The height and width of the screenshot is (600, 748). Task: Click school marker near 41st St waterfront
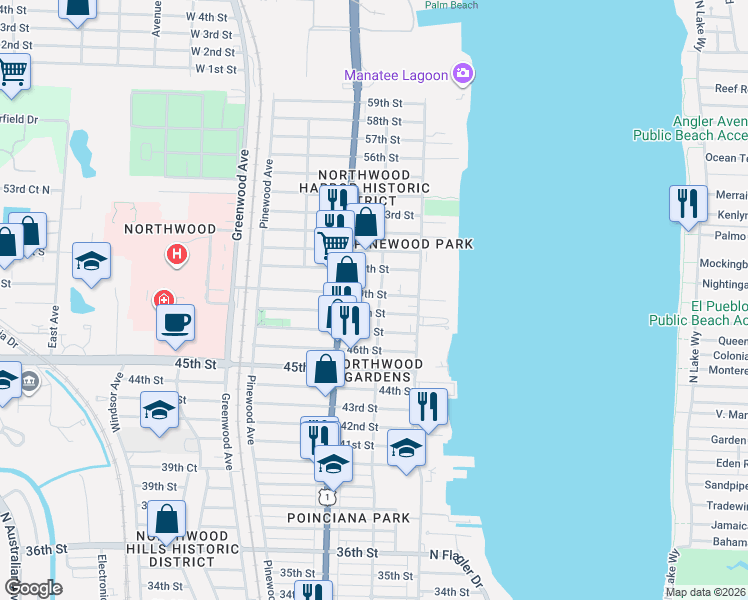[406, 451]
